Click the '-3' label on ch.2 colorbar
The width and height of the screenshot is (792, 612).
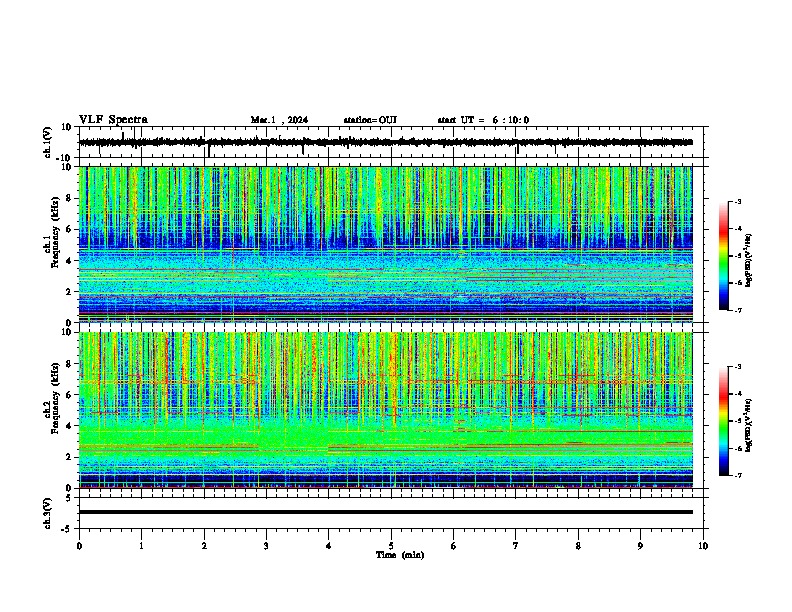point(738,367)
